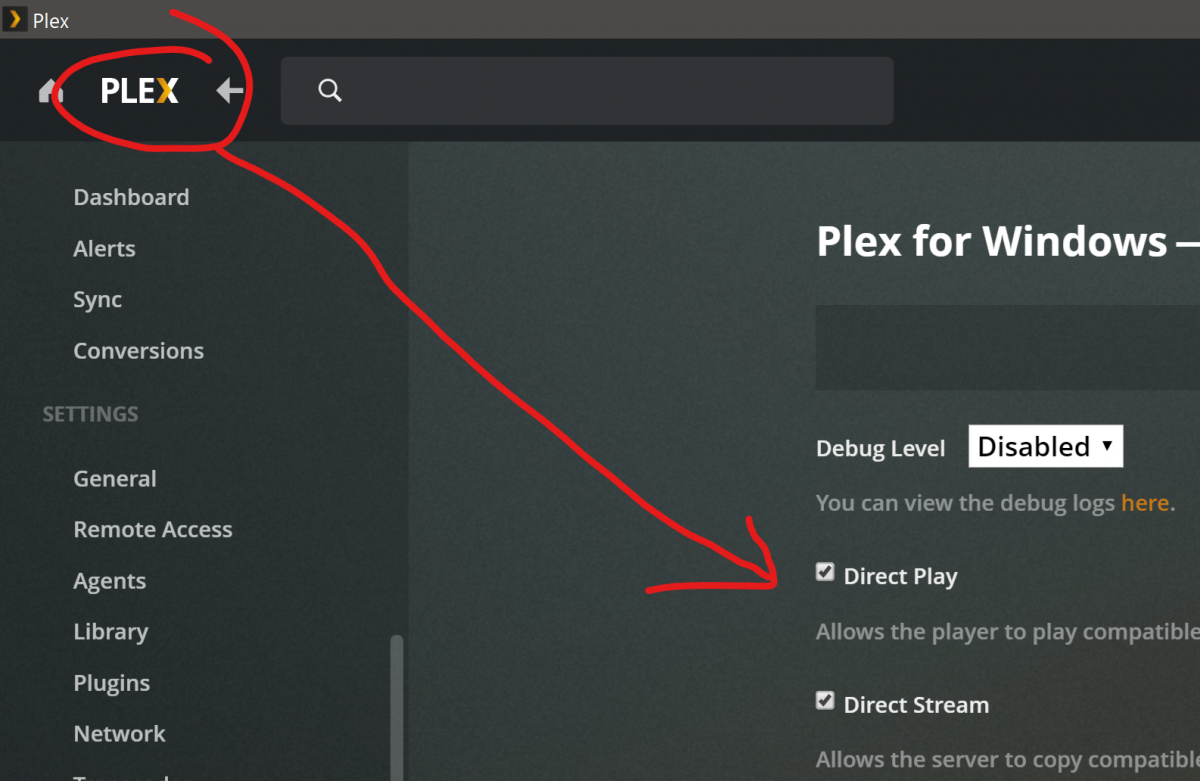Screen dimensions: 1200x781
Task: Go to Sync settings
Action: coord(97,299)
